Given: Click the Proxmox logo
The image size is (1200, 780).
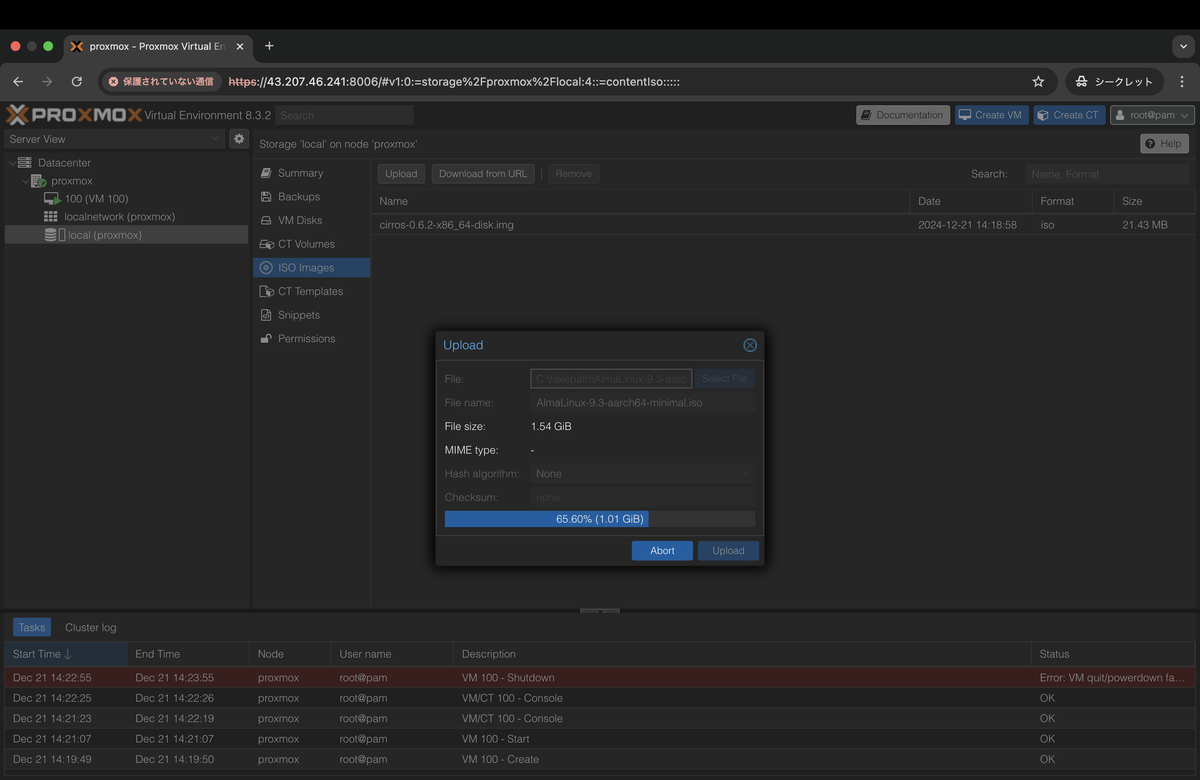Looking at the screenshot, I should tap(73, 115).
